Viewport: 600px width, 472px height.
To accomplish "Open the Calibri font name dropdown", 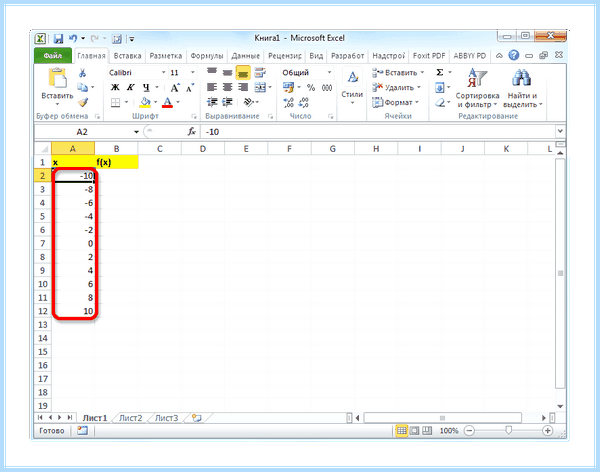I will point(163,72).
